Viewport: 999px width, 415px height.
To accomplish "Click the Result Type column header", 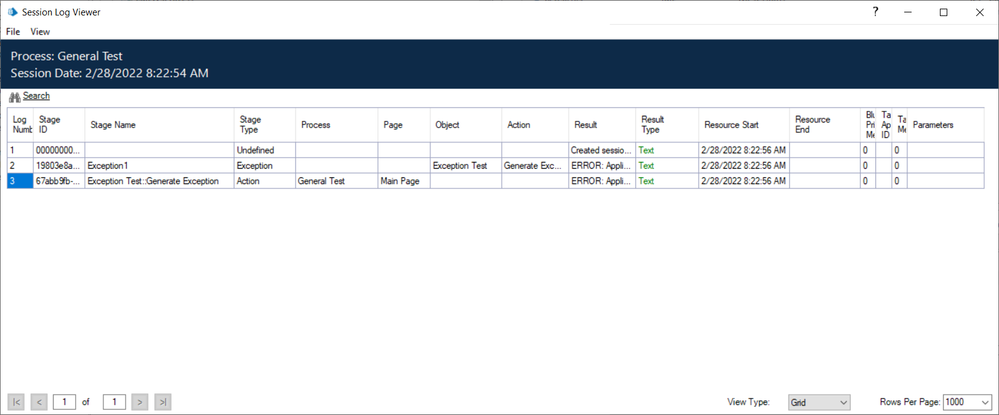I will [667, 125].
